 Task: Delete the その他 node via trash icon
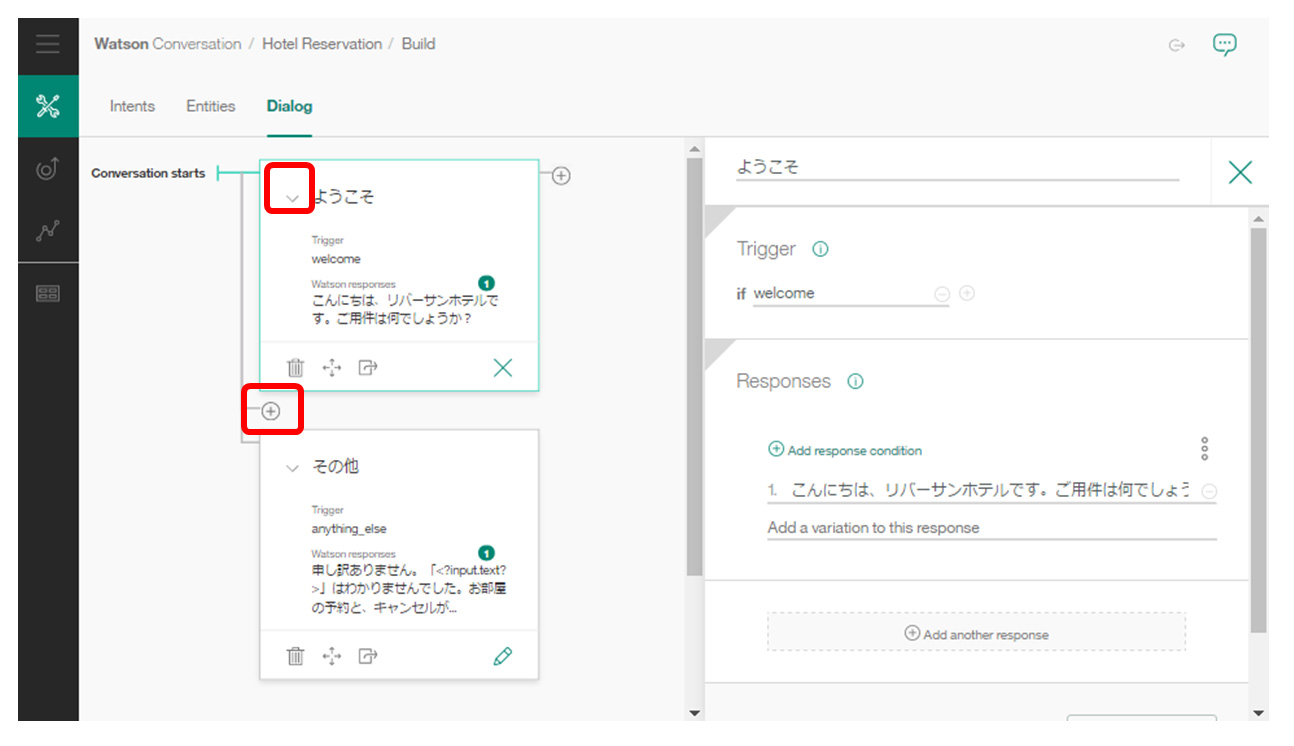point(295,656)
